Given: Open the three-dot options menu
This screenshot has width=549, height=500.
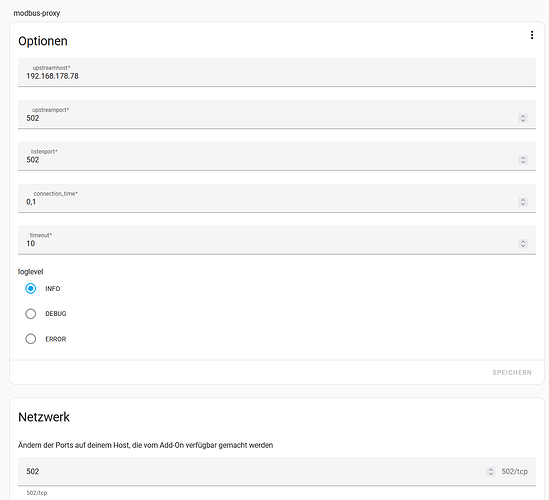Looking at the screenshot, I should coord(532,35).
